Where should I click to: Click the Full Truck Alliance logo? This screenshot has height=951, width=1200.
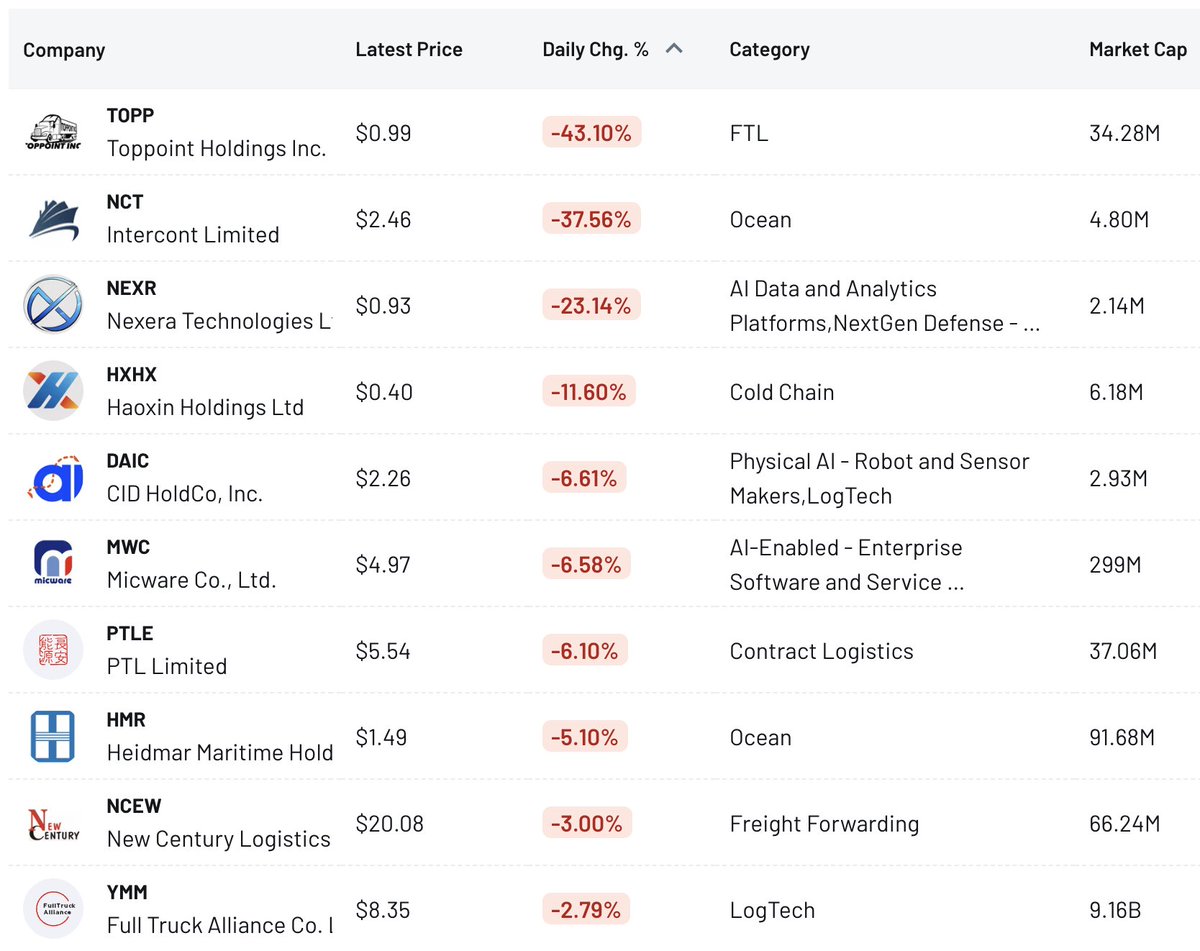52,909
